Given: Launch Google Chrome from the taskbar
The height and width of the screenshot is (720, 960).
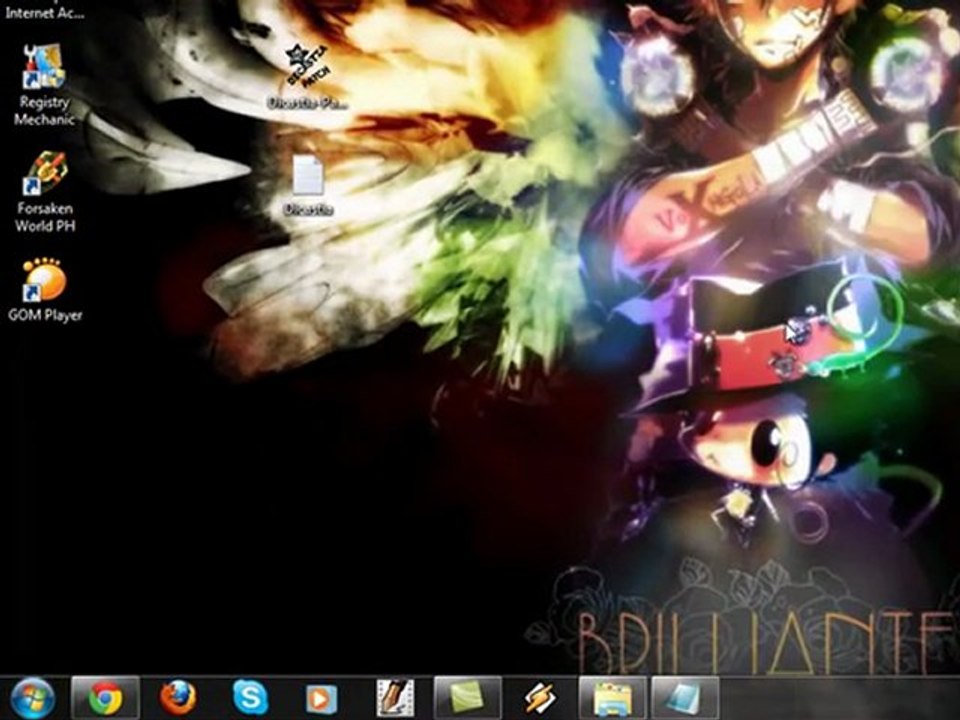Looking at the screenshot, I should (x=105, y=698).
